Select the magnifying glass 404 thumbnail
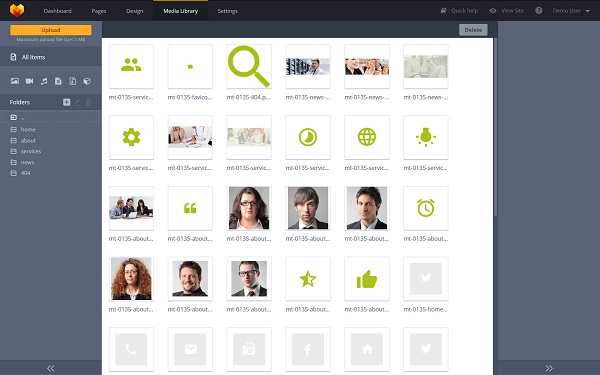Viewport: 600px width, 375px height. pos(249,67)
